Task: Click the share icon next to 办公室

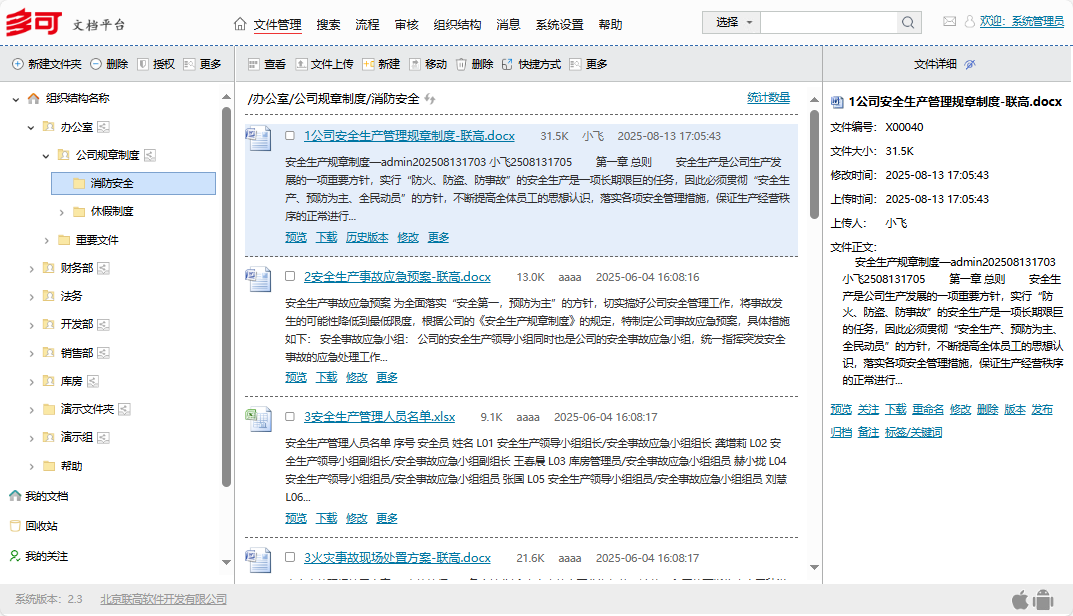Action: click(x=103, y=127)
